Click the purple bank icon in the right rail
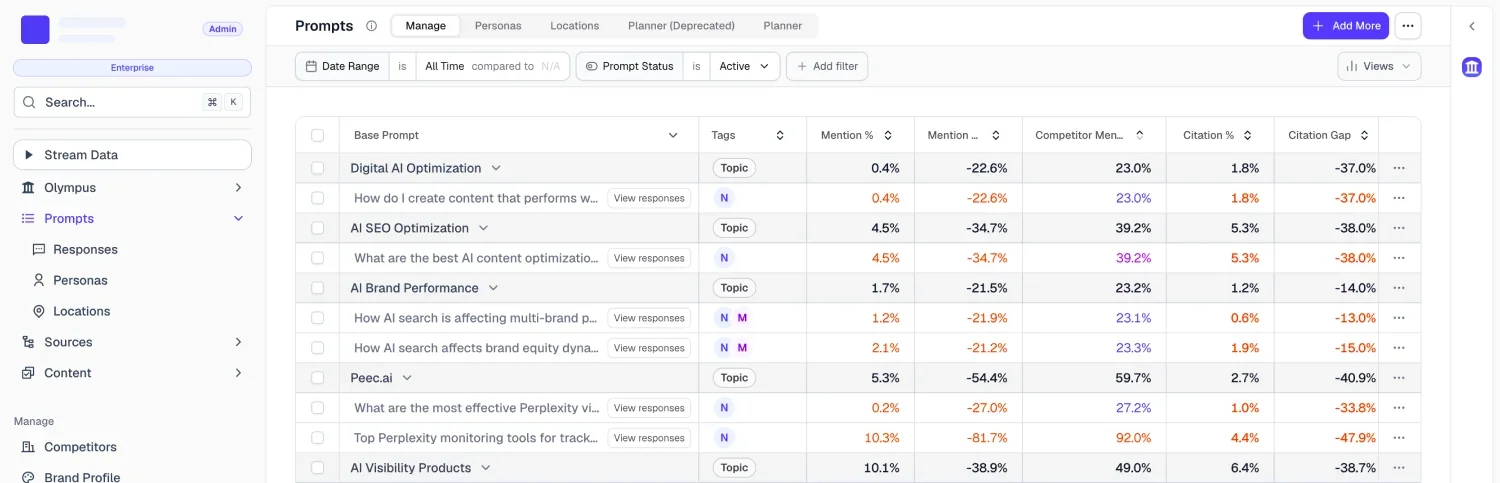Viewport: 1500px width, 483px height. click(1472, 67)
